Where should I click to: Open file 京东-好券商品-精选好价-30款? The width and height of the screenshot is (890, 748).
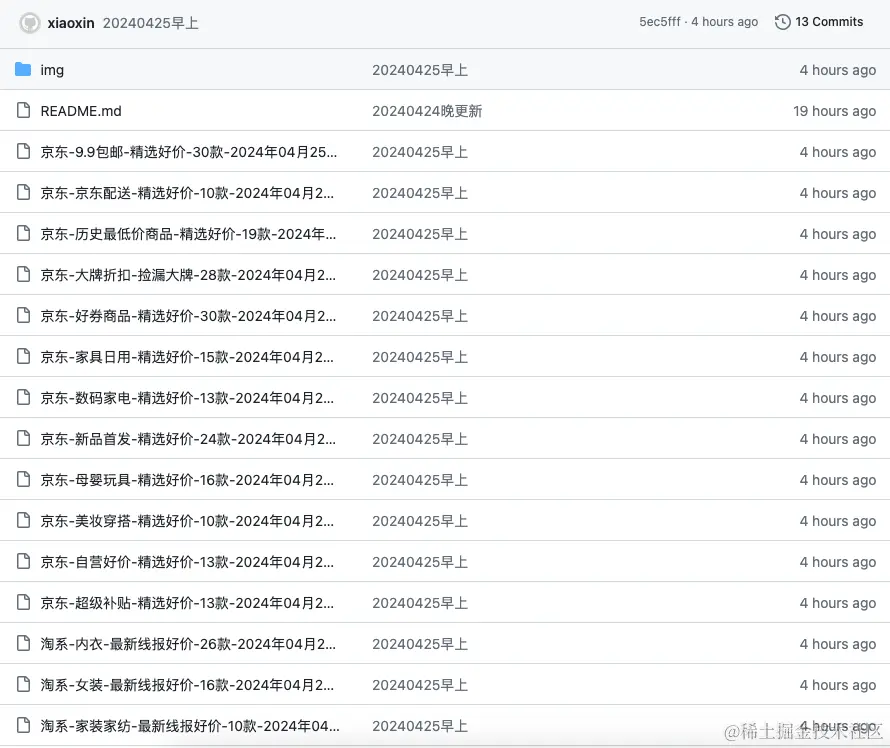click(188, 316)
